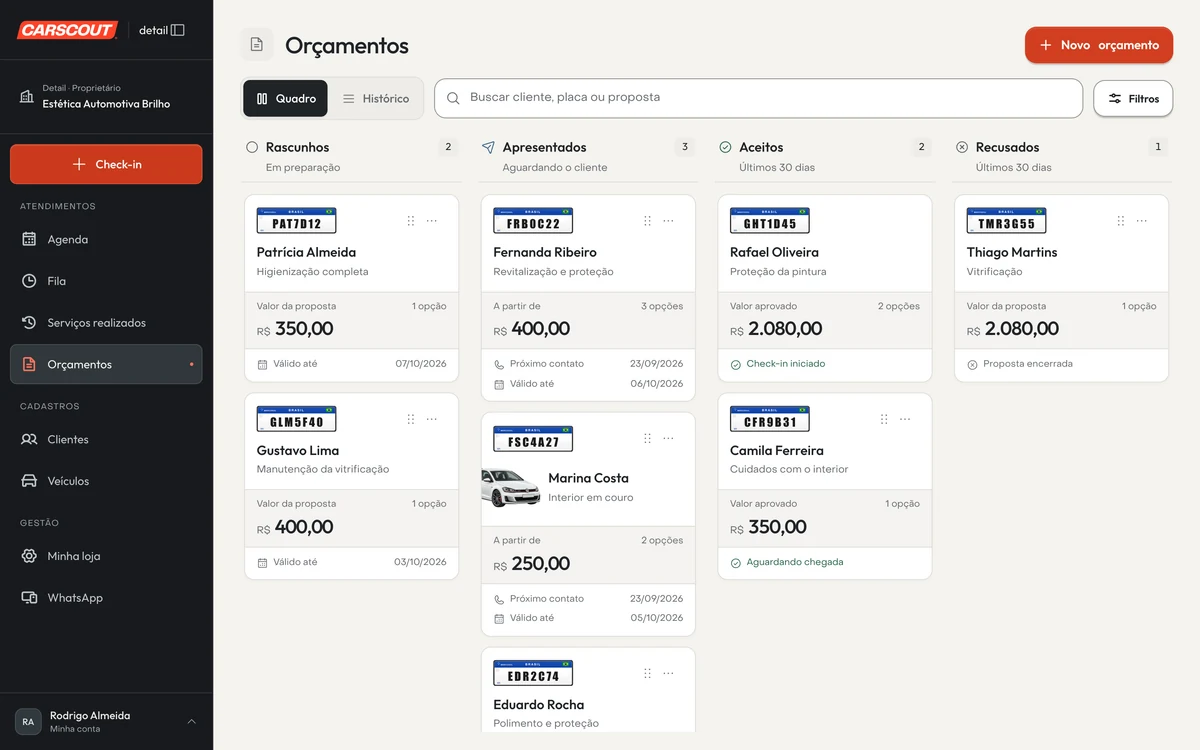Image resolution: width=1200 pixels, height=750 pixels.
Task: Click the Rascunhos column header
Action: pyautogui.click(x=297, y=147)
